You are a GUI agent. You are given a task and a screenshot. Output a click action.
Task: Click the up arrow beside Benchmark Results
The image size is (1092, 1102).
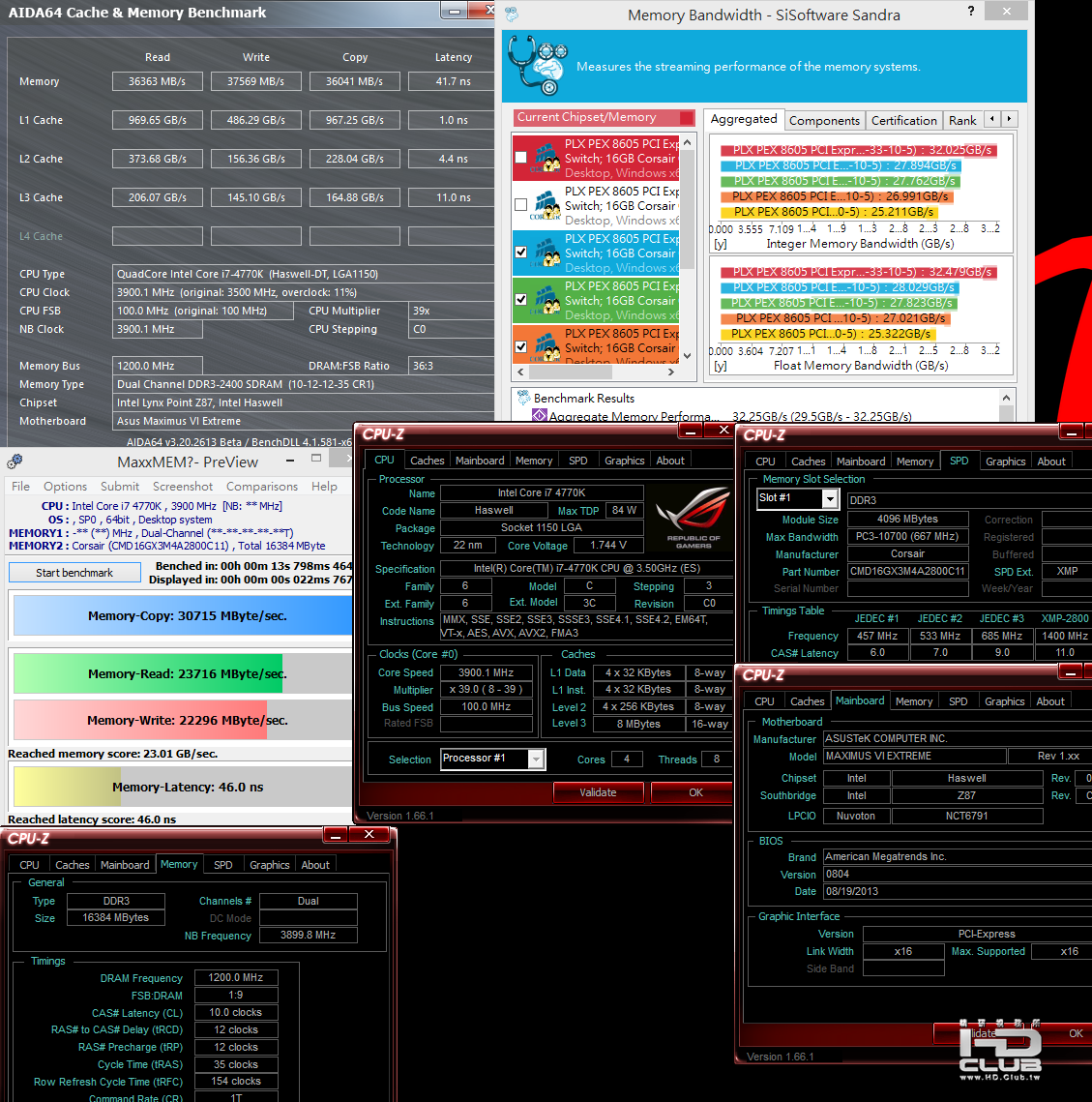tap(1006, 398)
